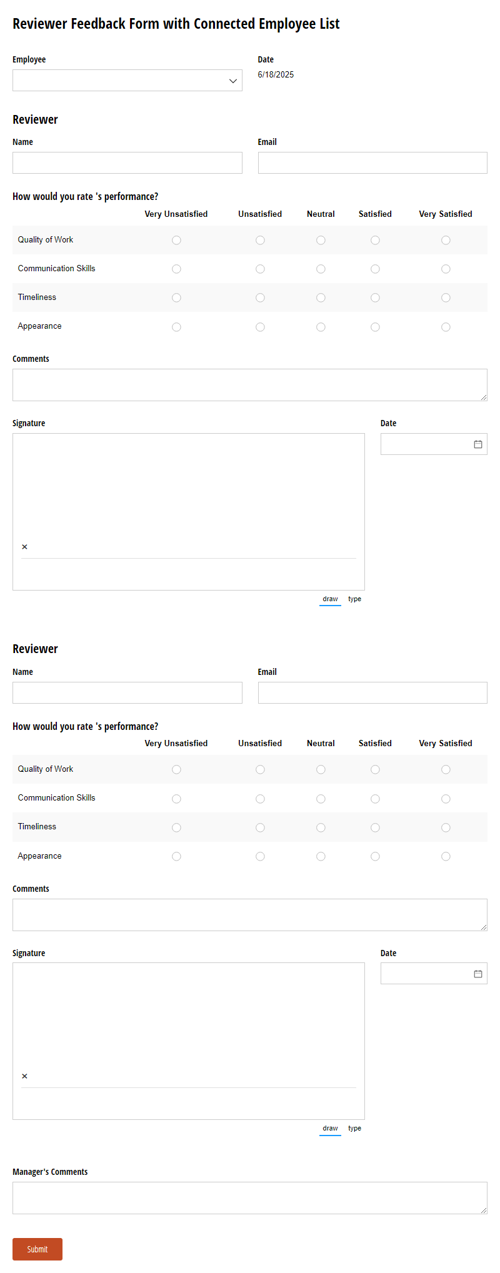Focus the second reviewer Email field
This screenshot has height=1273, width=500.
pyautogui.click(x=373, y=692)
